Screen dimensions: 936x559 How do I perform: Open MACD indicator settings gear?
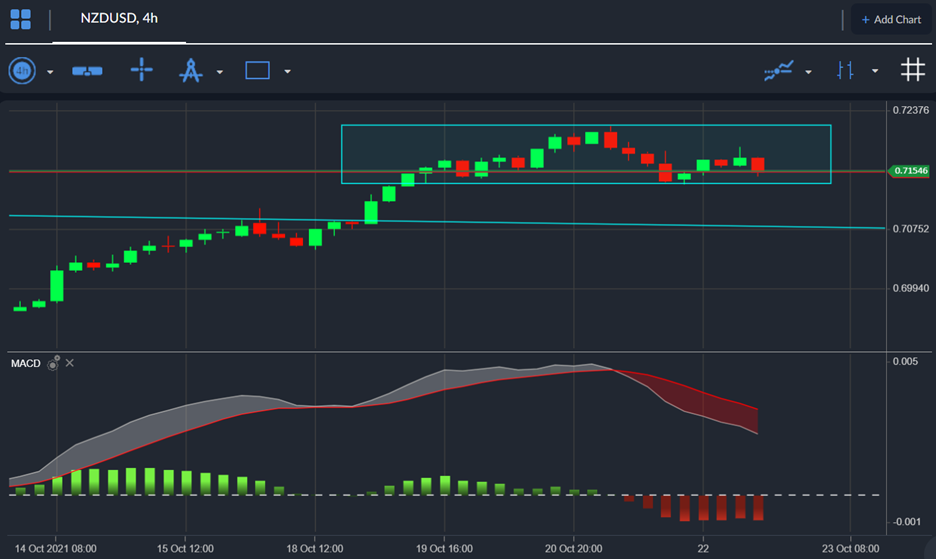click(x=54, y=363)
